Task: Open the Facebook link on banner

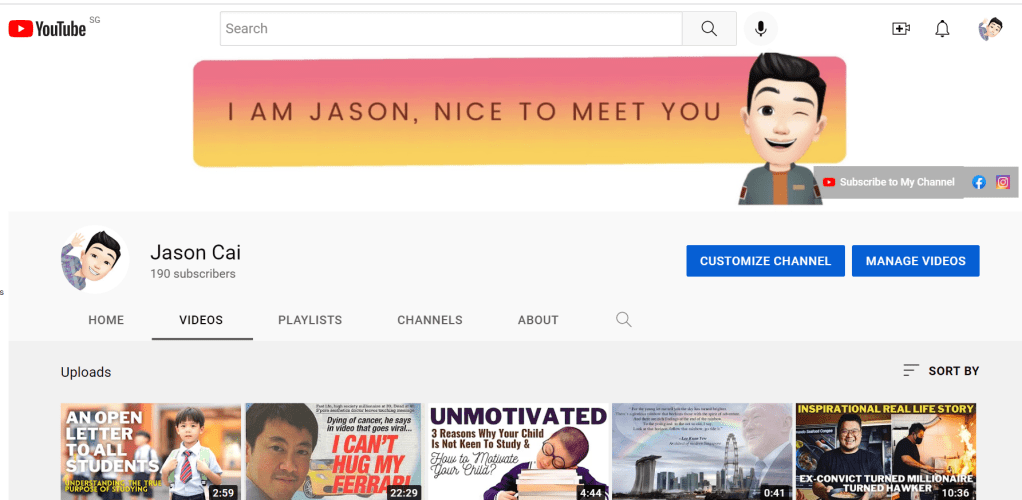Action: tap(979, 182)
